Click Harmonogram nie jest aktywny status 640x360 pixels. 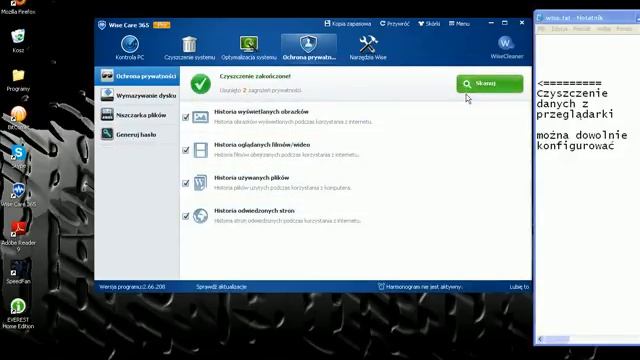click(420, 287)
